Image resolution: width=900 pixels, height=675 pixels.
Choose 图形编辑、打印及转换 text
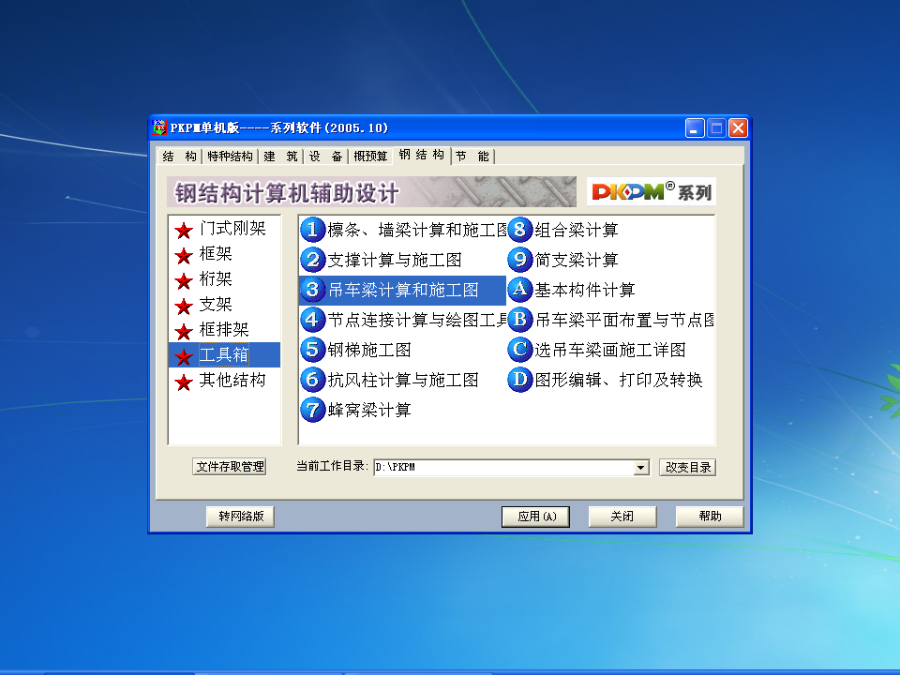tap(619, 379)
